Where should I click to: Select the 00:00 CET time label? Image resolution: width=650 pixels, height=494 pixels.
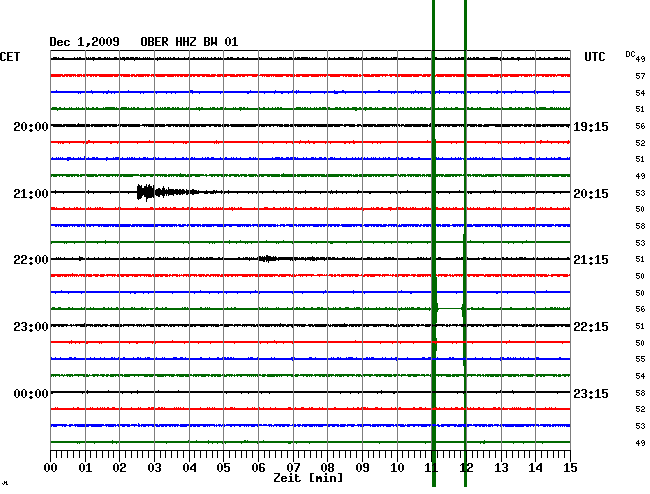pos(31,393)
